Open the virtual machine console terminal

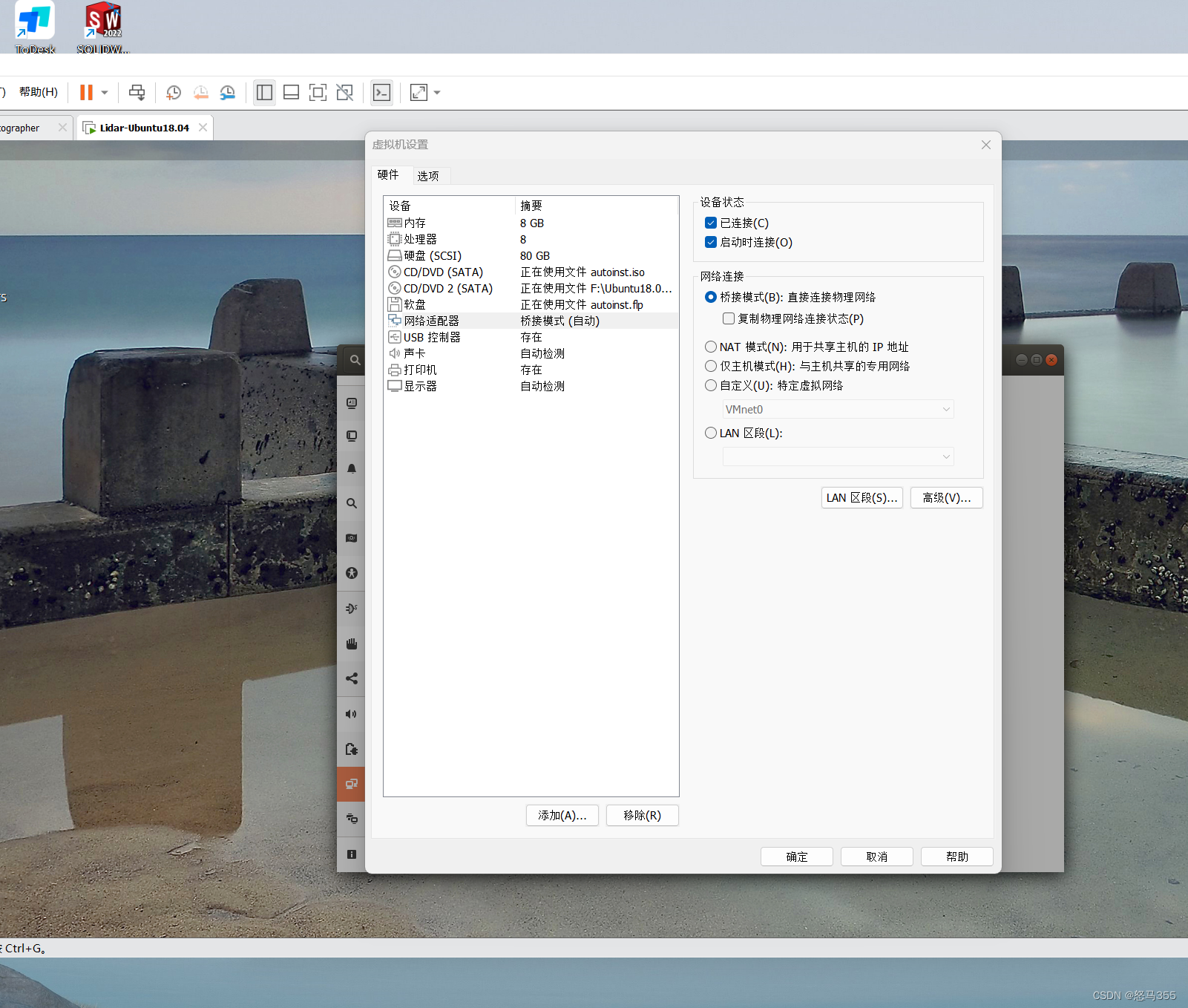[381, 92]
